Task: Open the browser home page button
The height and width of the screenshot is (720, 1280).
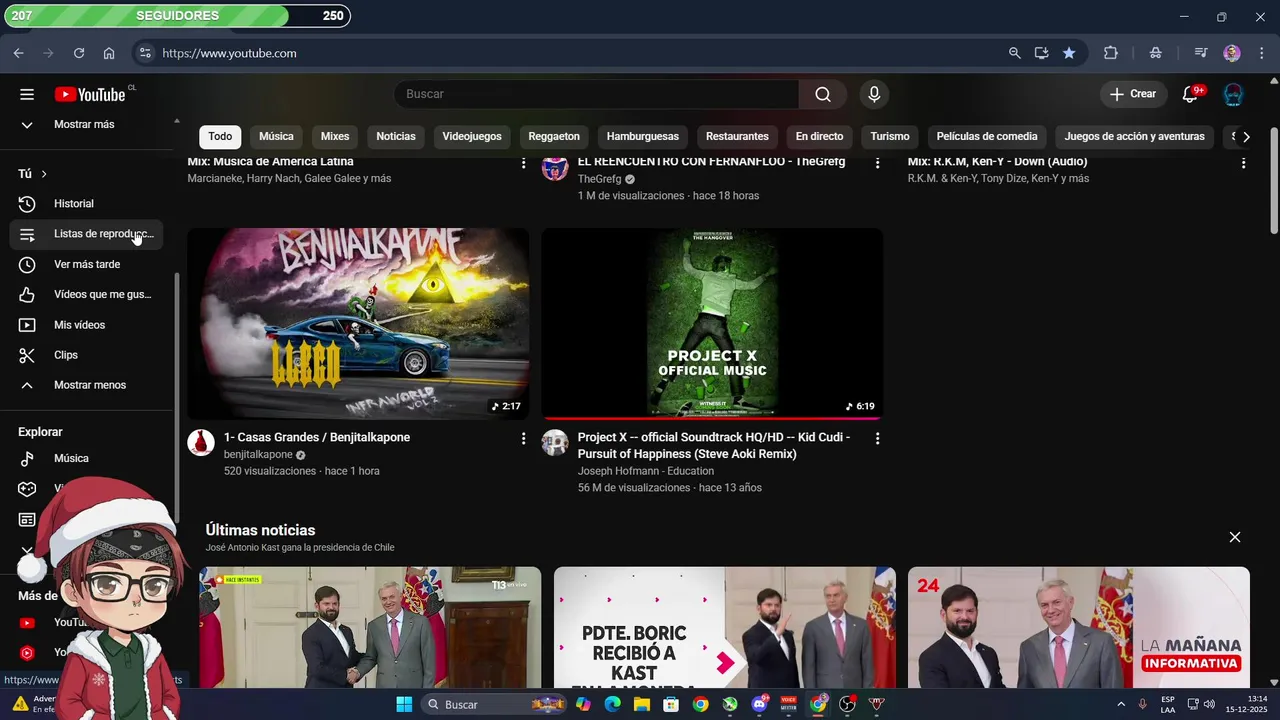Action: [109, 53]
